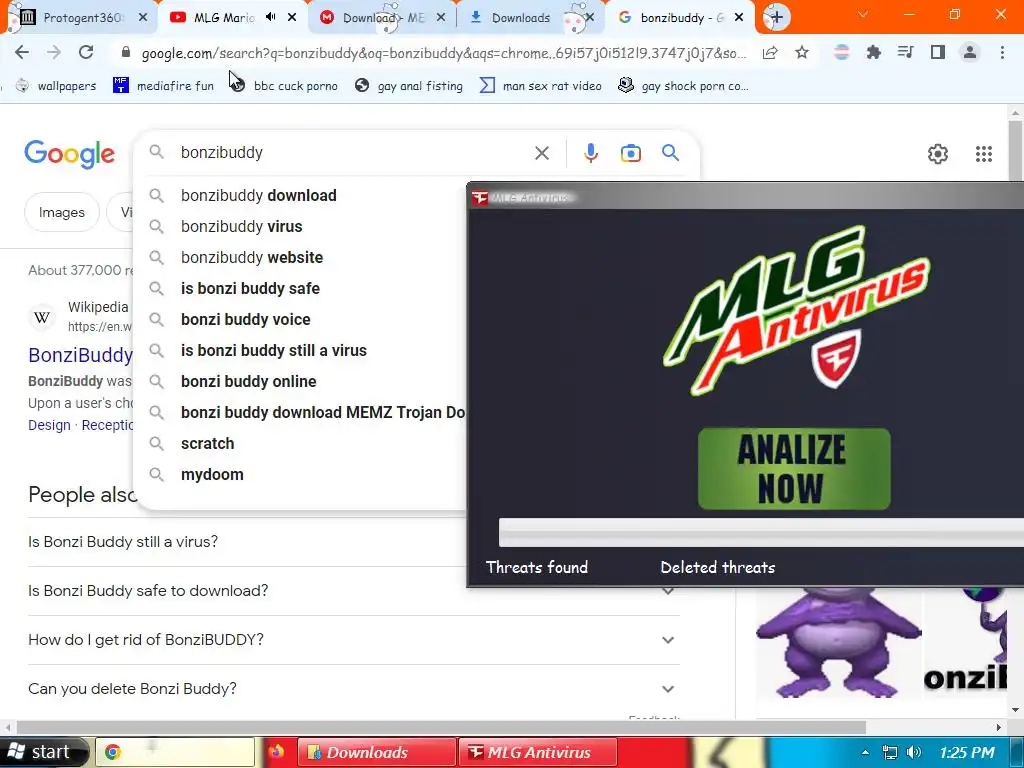
Task: Submit search with blue magnifier
Action: pos(670,153)
